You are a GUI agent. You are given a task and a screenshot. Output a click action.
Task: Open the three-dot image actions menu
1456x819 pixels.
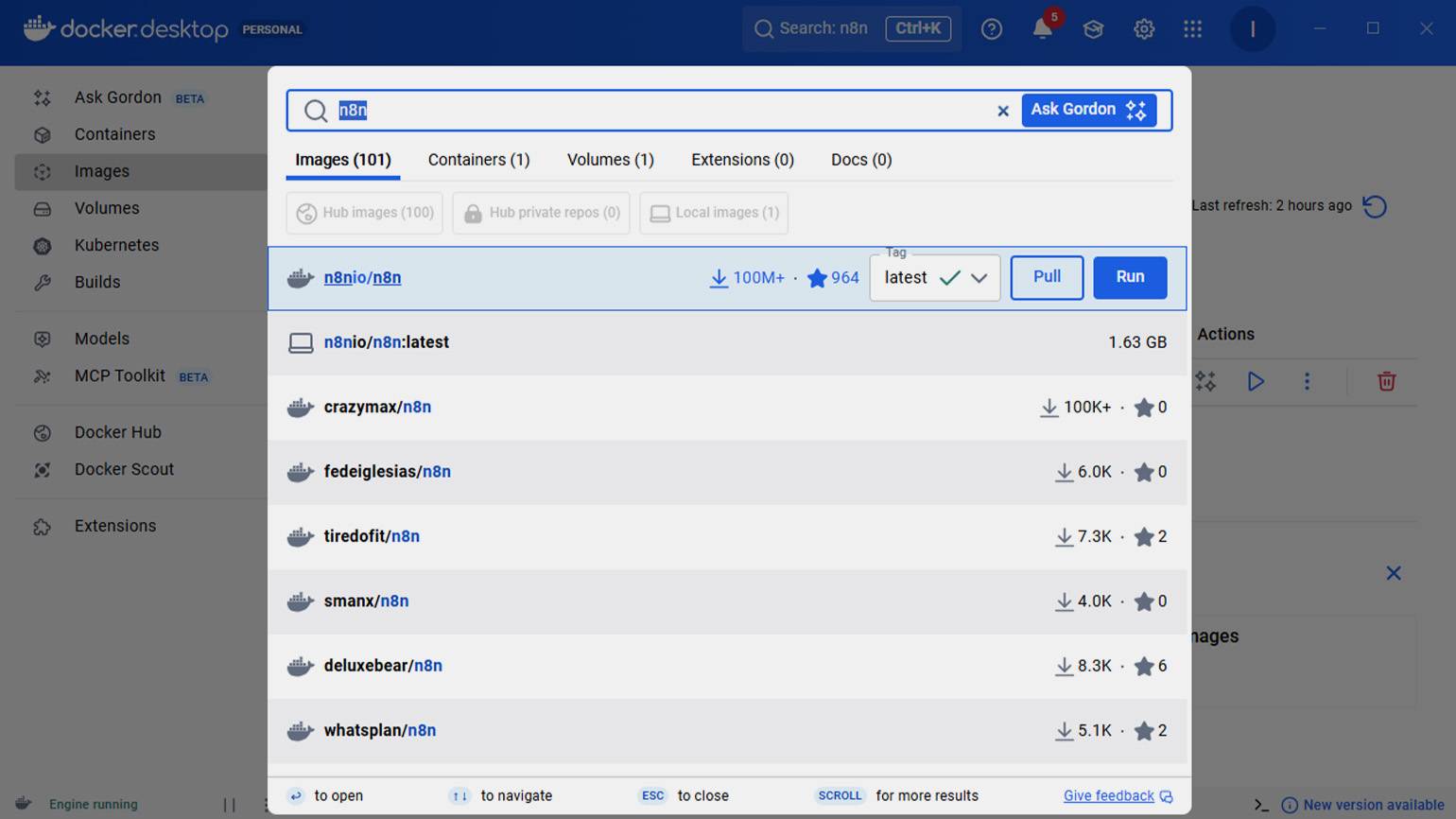(x=1307, y=381)
